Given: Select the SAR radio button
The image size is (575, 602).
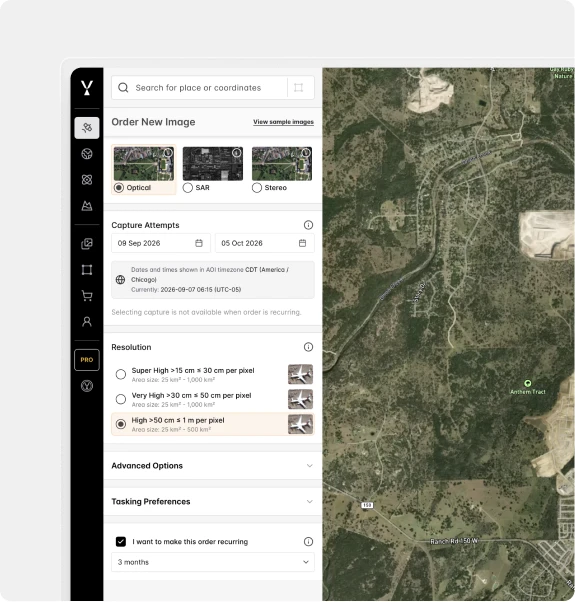Looking at the screenshot, I should (x=188, y=188).
